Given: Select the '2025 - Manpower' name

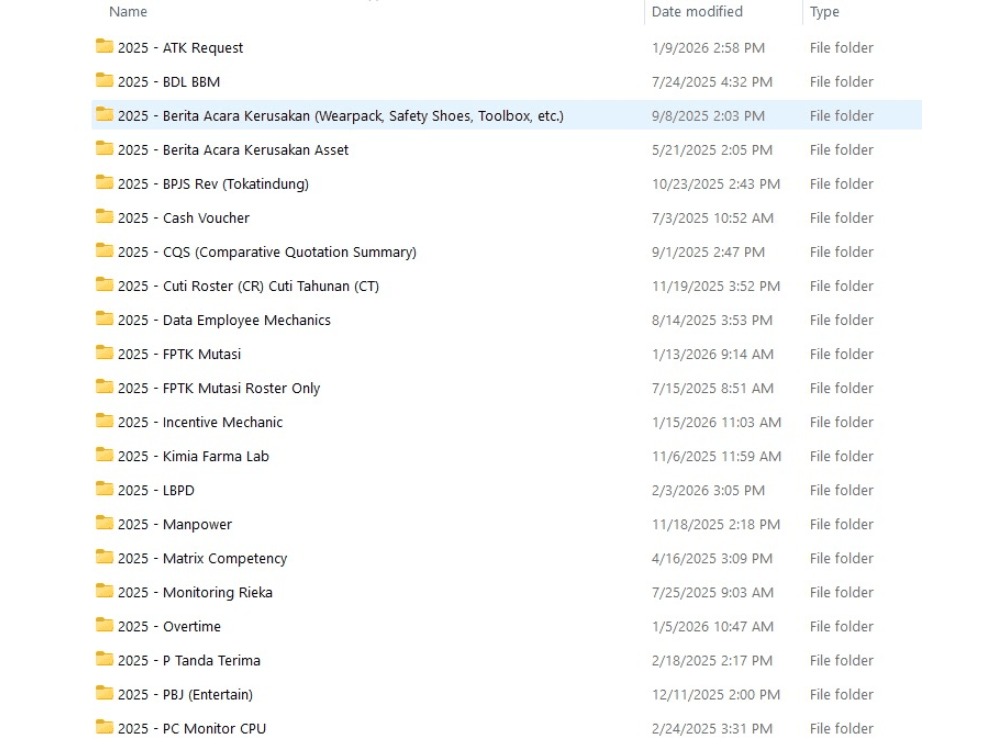Looking at the screenshot, I should (x=175, y=524).
